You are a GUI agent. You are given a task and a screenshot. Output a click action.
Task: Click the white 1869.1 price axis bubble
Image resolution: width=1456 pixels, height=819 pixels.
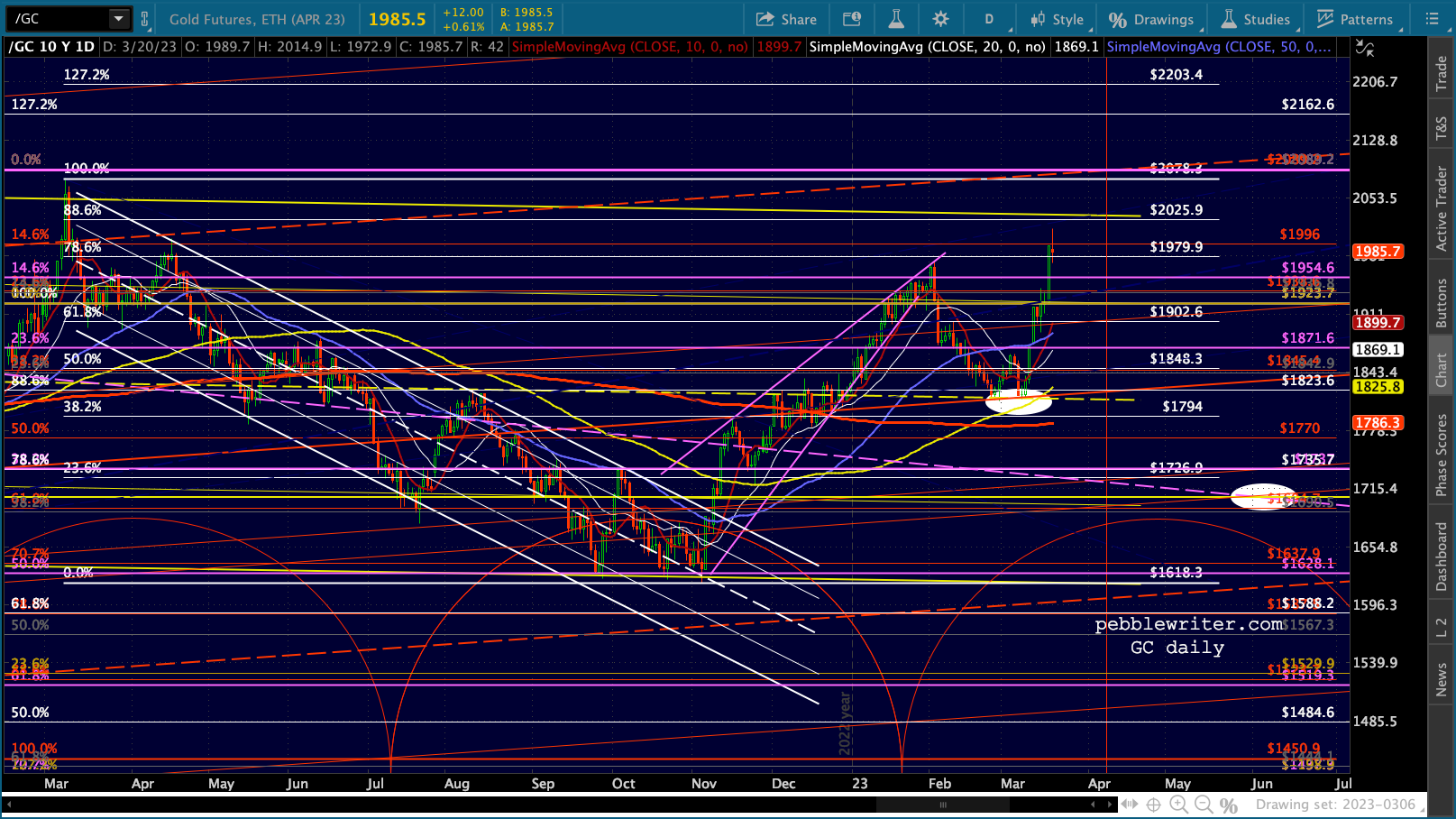1378,350
